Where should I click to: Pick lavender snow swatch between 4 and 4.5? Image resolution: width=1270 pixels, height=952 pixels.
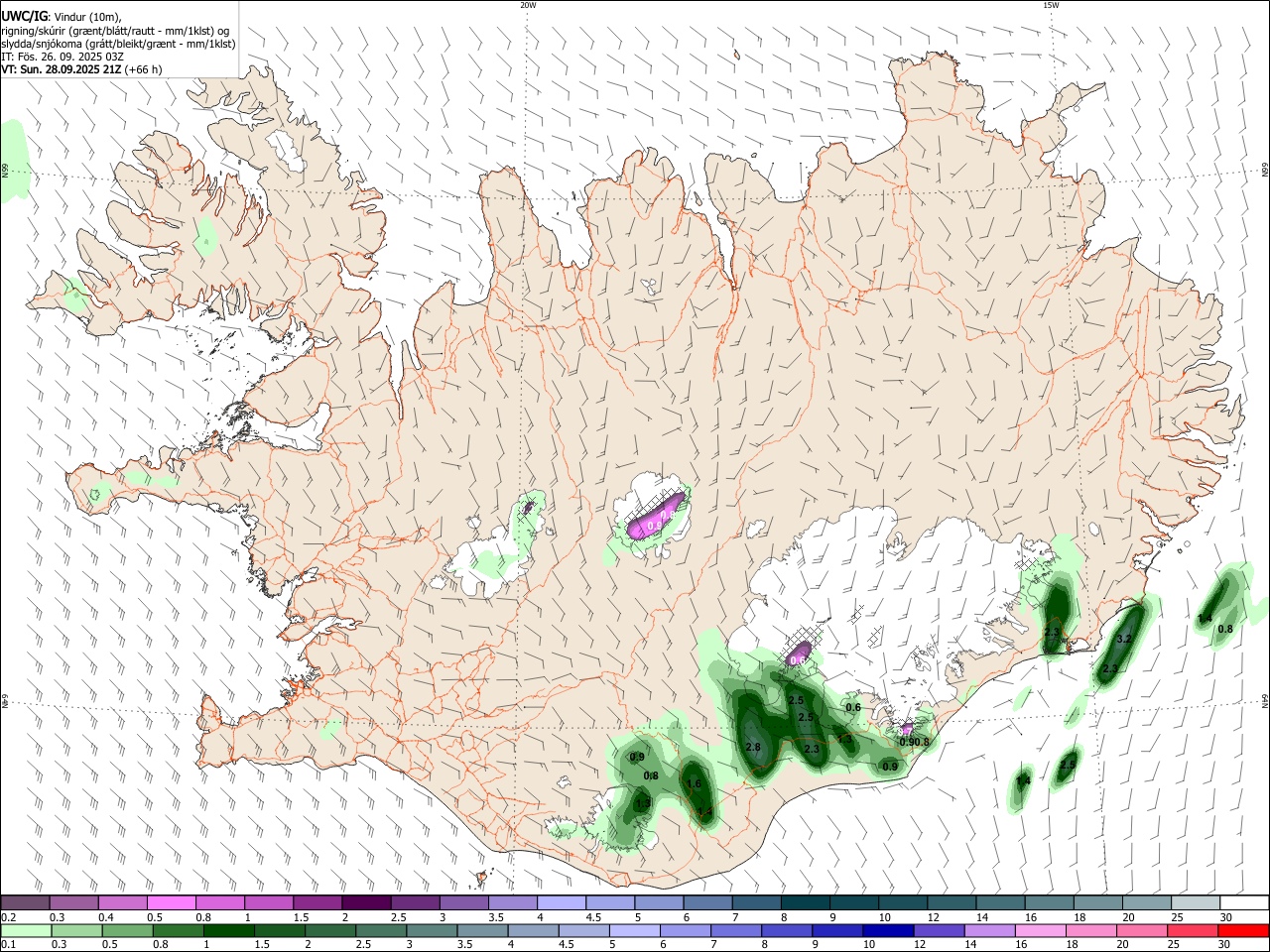pyautogui.click(x=561, y=903)
